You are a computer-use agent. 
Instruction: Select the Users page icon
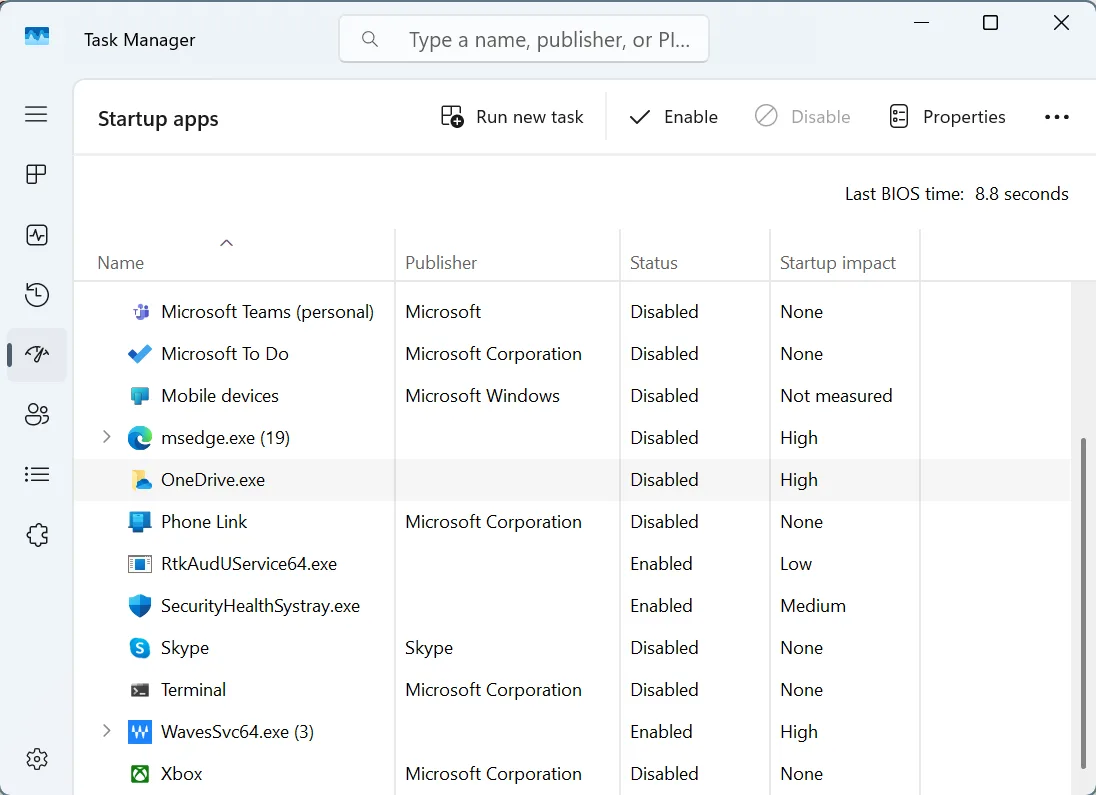[x=36, y=414]
